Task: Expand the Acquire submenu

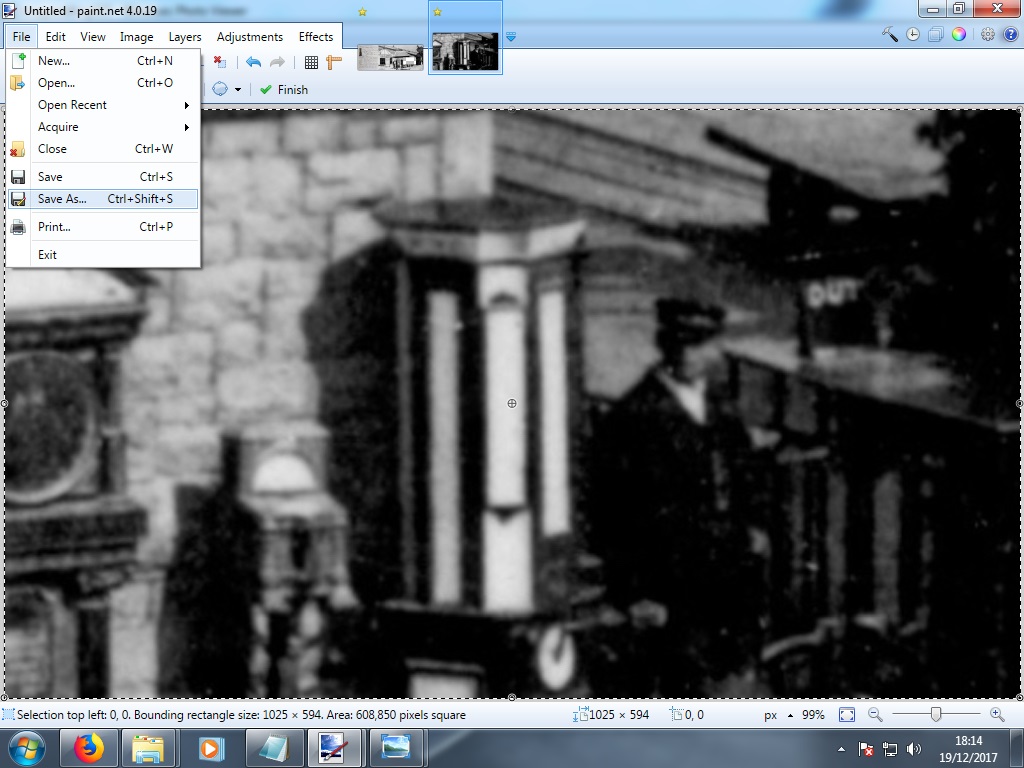Action: [x=58, y=127]
